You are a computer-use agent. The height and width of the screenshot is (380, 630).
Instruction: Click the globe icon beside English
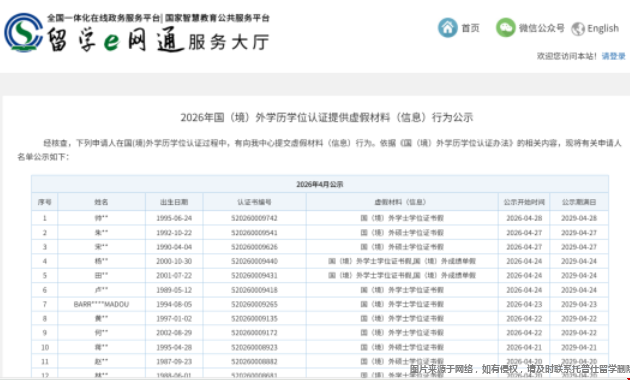point(578,29)
